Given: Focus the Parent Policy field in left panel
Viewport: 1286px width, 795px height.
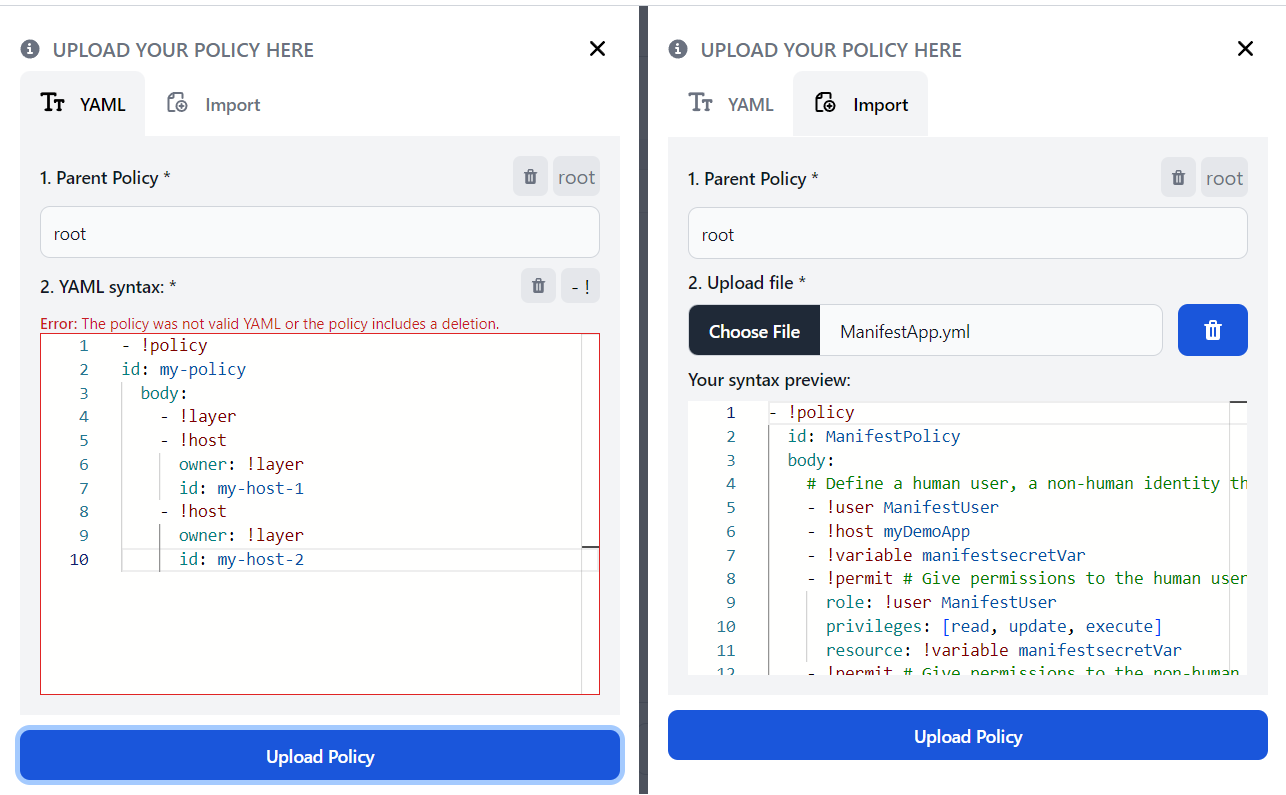Looking at the screenshot, I should pos(320,233).
